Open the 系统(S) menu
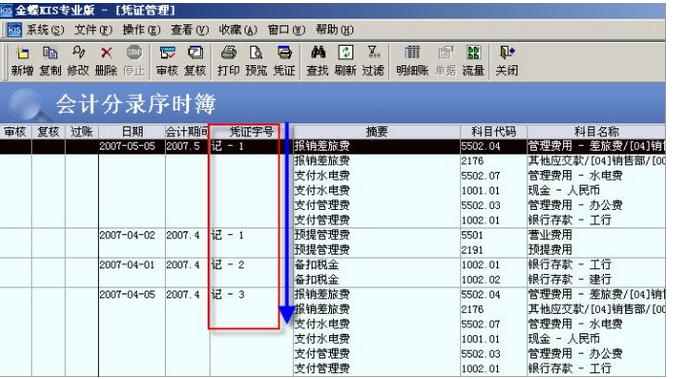Viewport: 682px width, 379px height. (45, 30)
